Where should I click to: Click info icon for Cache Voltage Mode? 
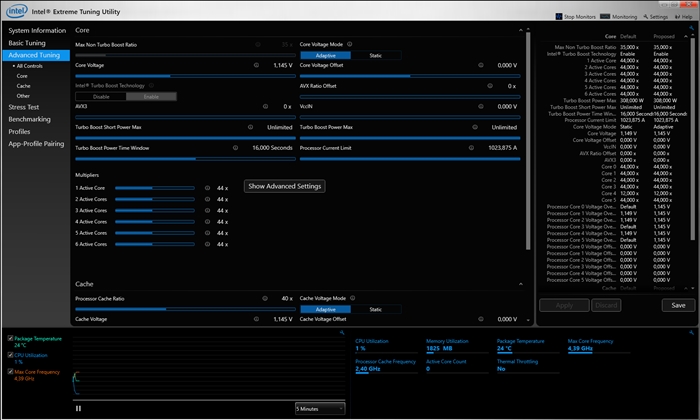(x=352, y=298)
